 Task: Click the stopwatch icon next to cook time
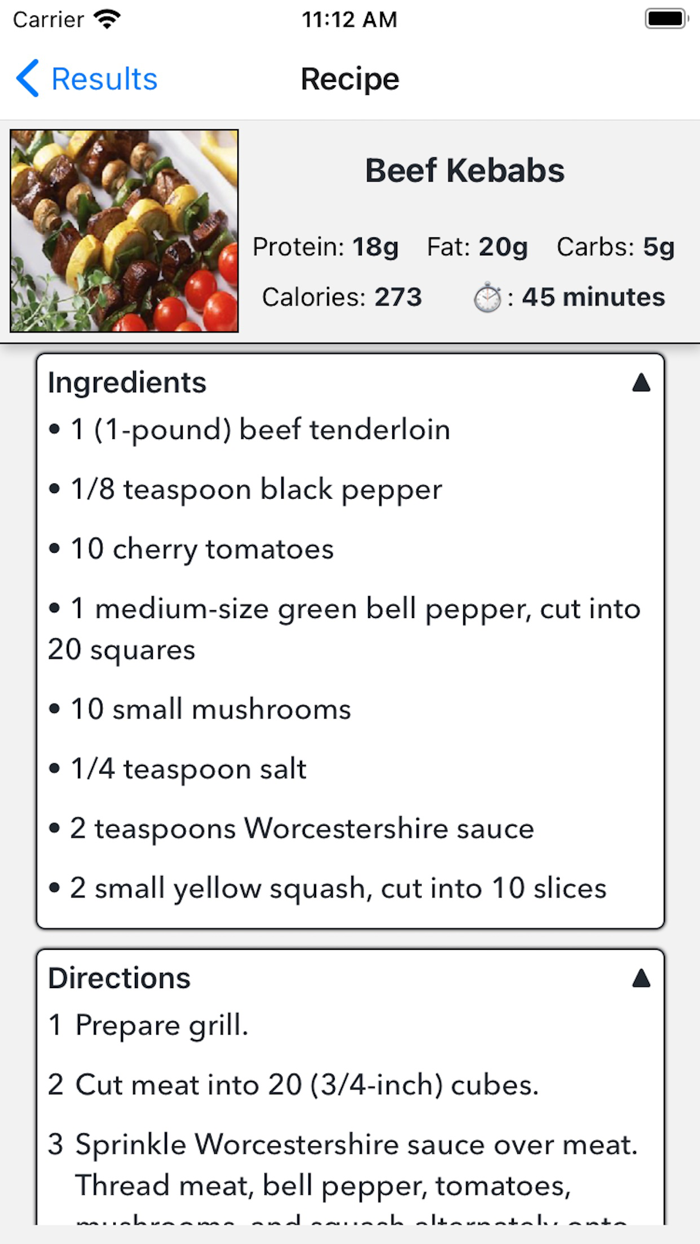(487, 297)
